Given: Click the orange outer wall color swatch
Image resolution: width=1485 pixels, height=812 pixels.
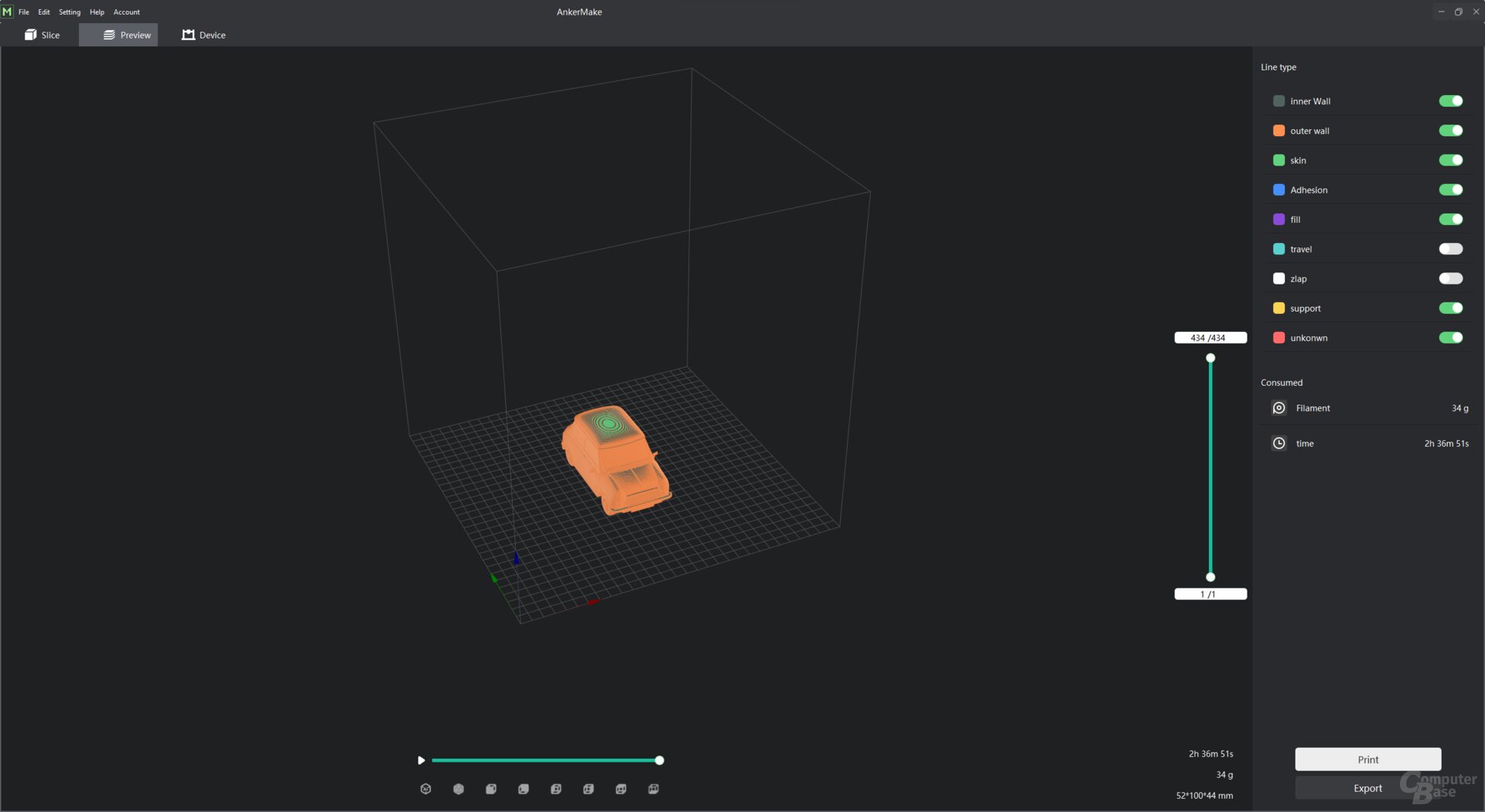Looking at the screenshot, I should point(1278,131).
